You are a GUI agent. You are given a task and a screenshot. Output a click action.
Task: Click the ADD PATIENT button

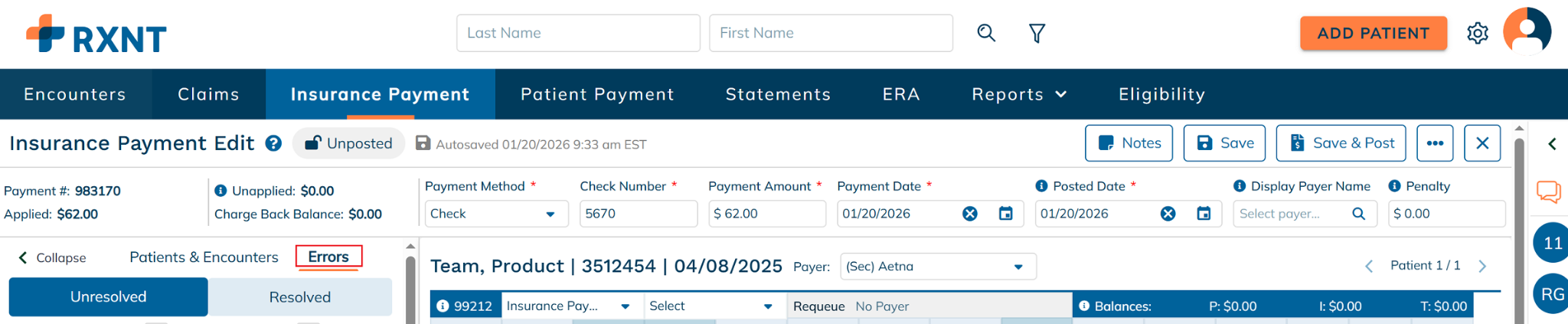[1373, 33]
